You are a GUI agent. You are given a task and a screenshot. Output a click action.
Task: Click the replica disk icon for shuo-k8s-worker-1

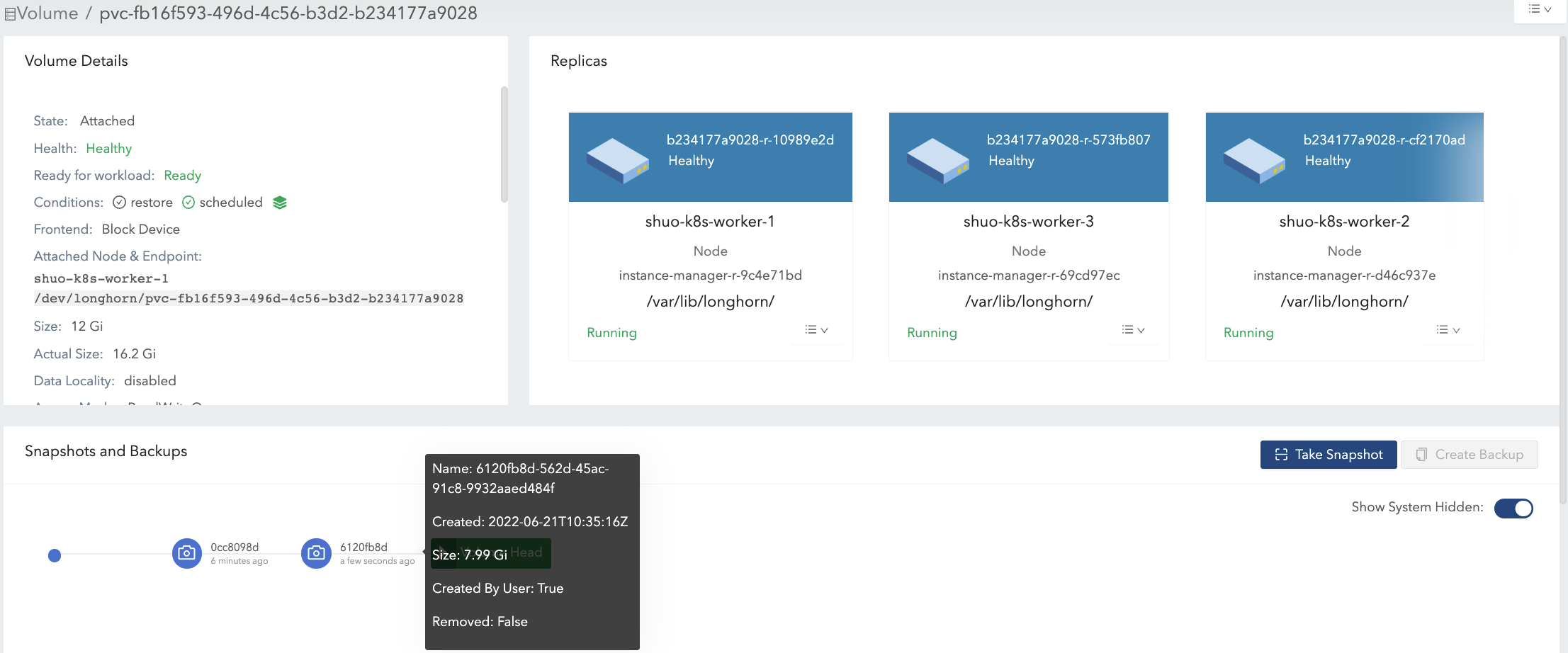tap(617, 160)
